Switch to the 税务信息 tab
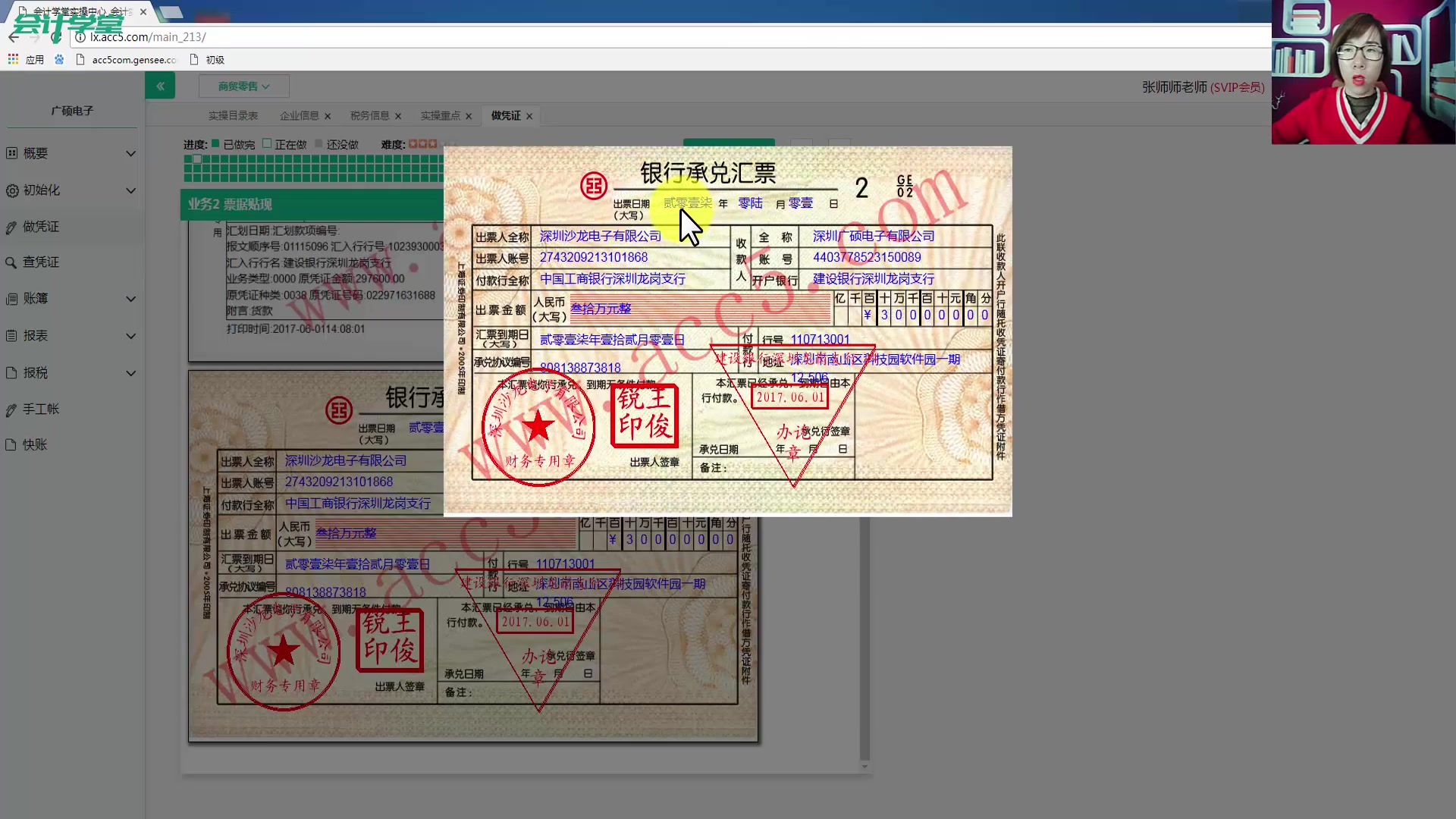Screen dimensions: 1456x819 click(x=370, y=116)
